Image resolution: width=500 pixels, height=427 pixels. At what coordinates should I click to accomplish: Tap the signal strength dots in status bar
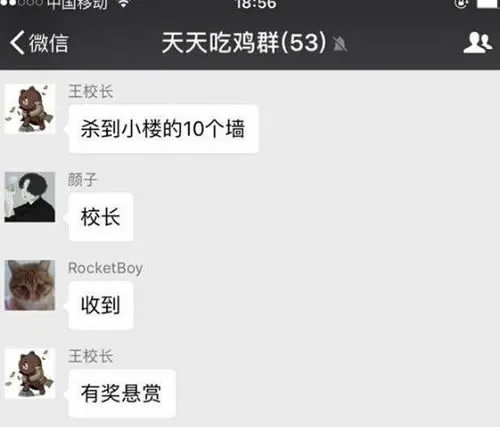click(x=21, y=3)
